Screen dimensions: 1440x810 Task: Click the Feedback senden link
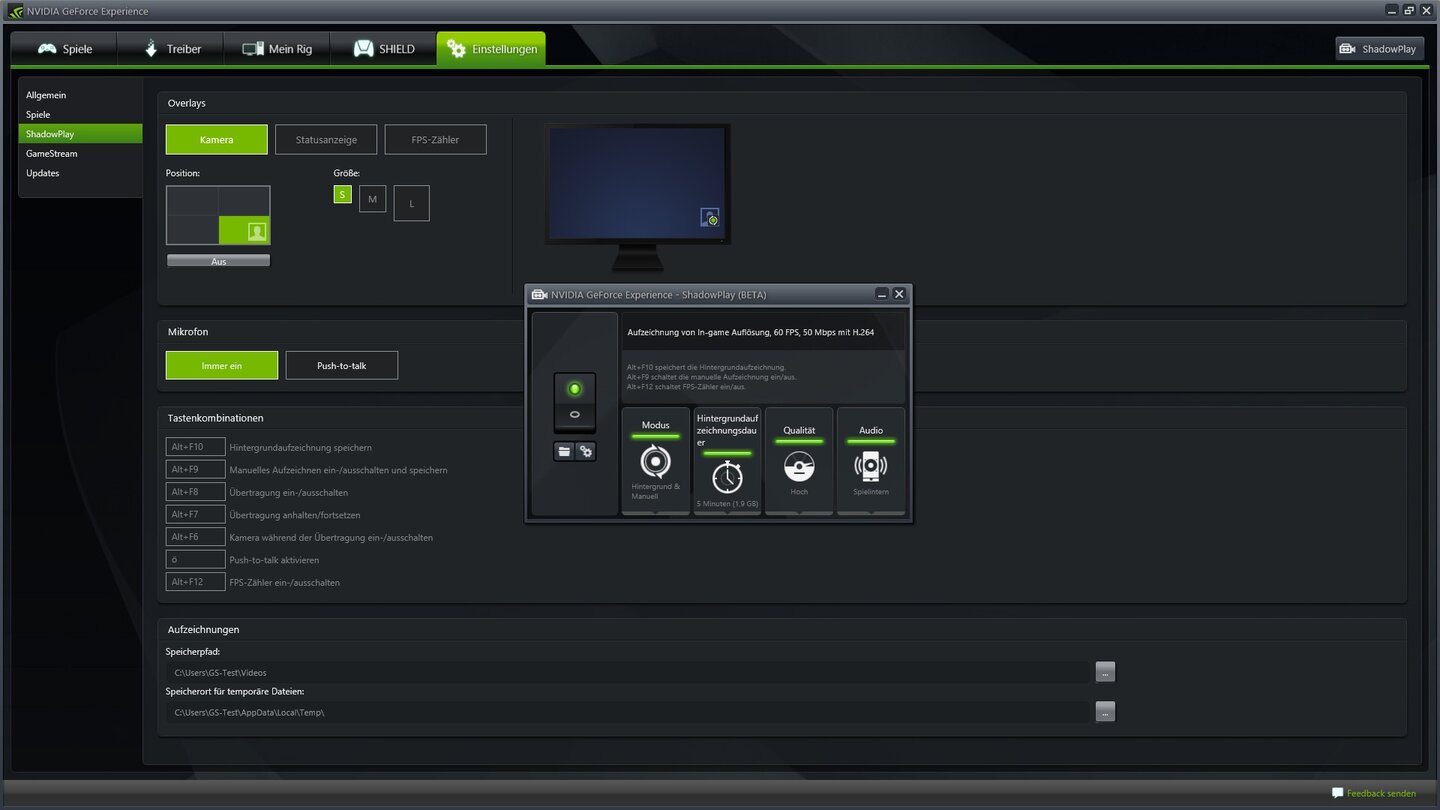1381,793
